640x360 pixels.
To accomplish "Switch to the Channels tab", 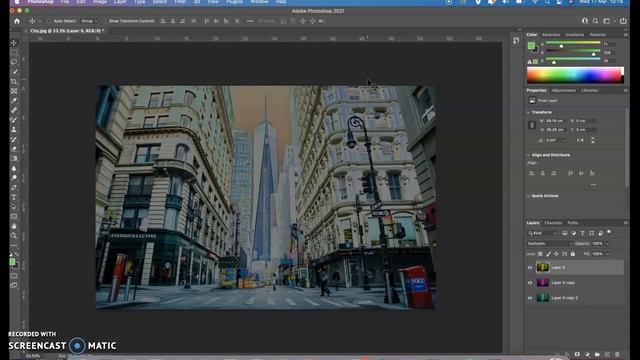I will click(553, 223).
